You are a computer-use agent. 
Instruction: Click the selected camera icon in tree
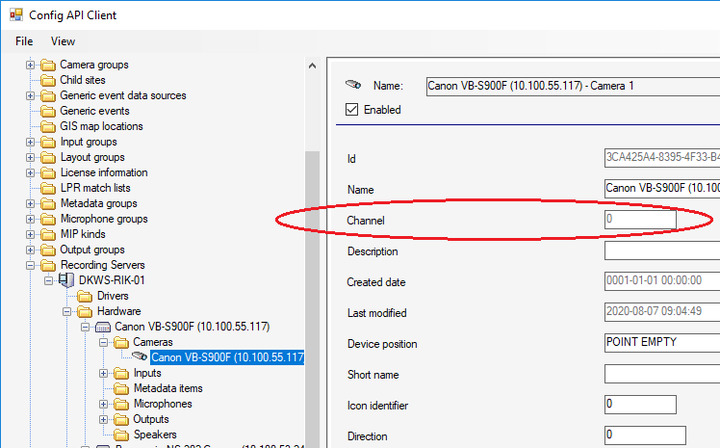click(x=138, y=358)
